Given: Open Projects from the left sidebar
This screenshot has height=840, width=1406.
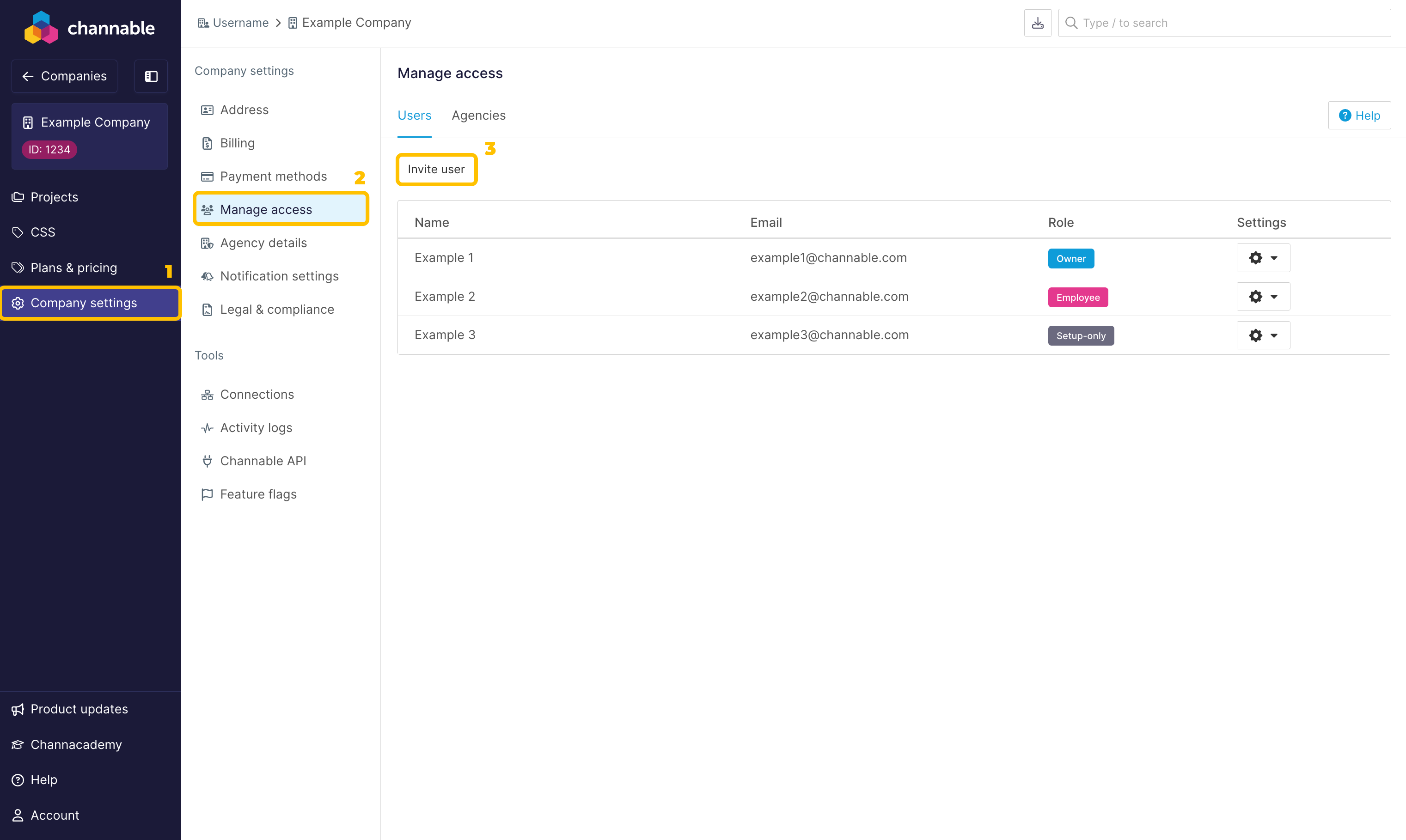Looking at the screenshot, I should (x=55, y=197).
